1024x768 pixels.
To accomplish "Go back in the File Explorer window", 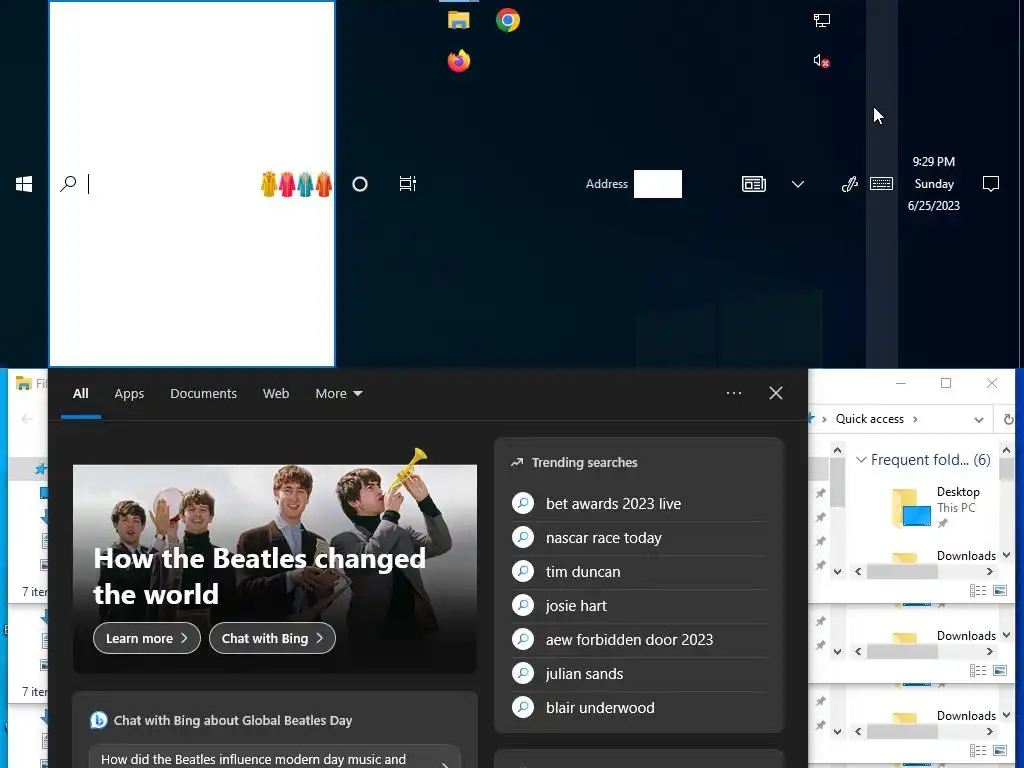I will coord(27,419).
